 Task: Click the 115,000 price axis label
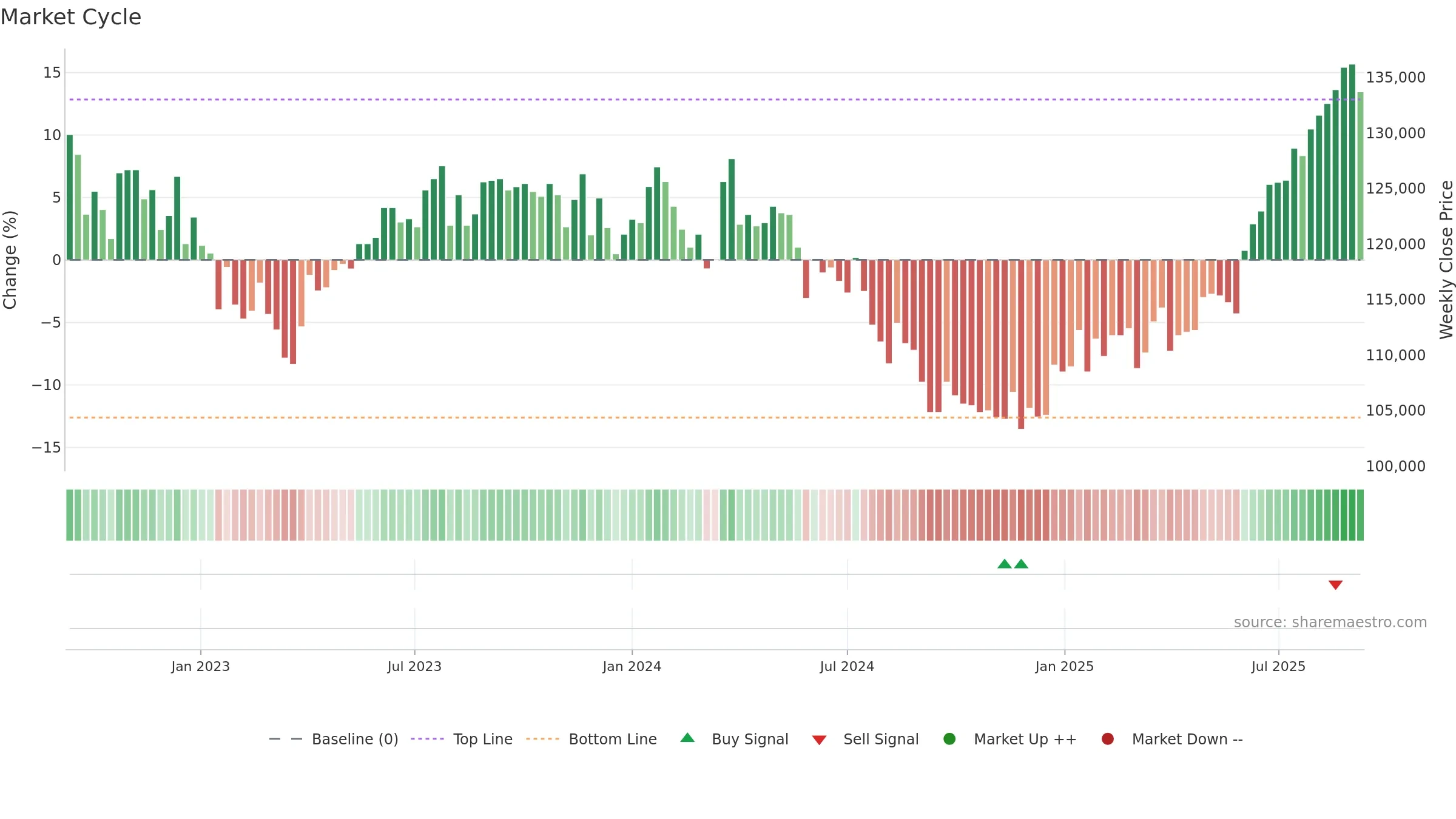click(x=1395, y=300)
